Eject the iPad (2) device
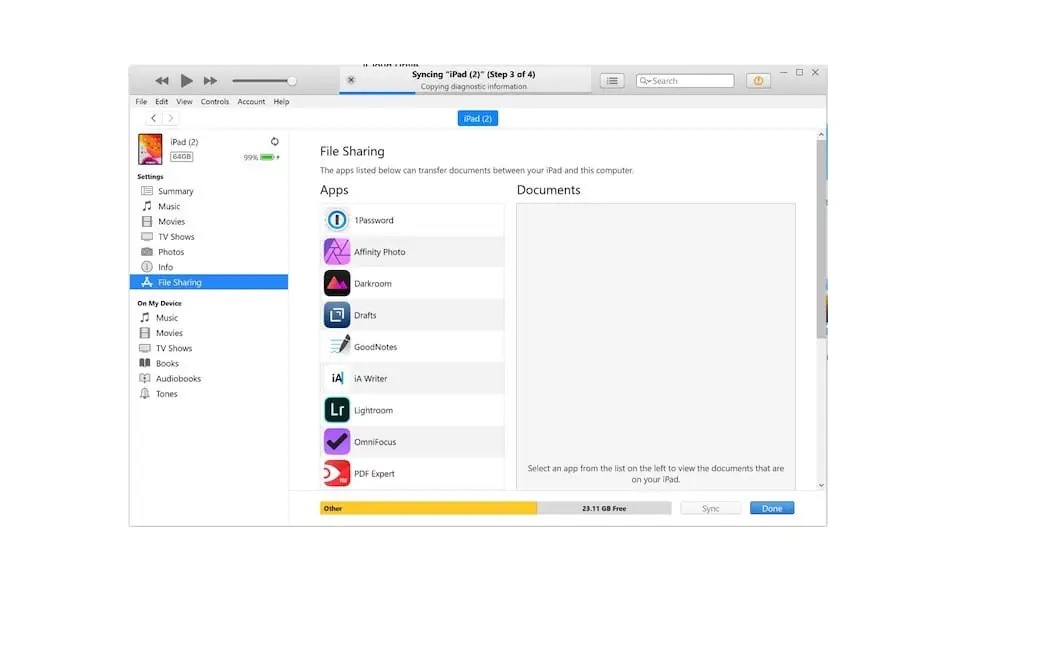The height and width of the screenshot is (660, 1048). (x=274, y=142)
